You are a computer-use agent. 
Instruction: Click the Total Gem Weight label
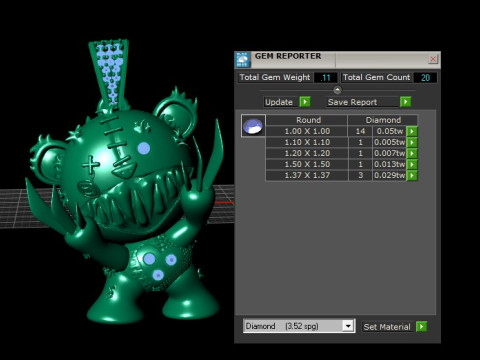[275, 77]
